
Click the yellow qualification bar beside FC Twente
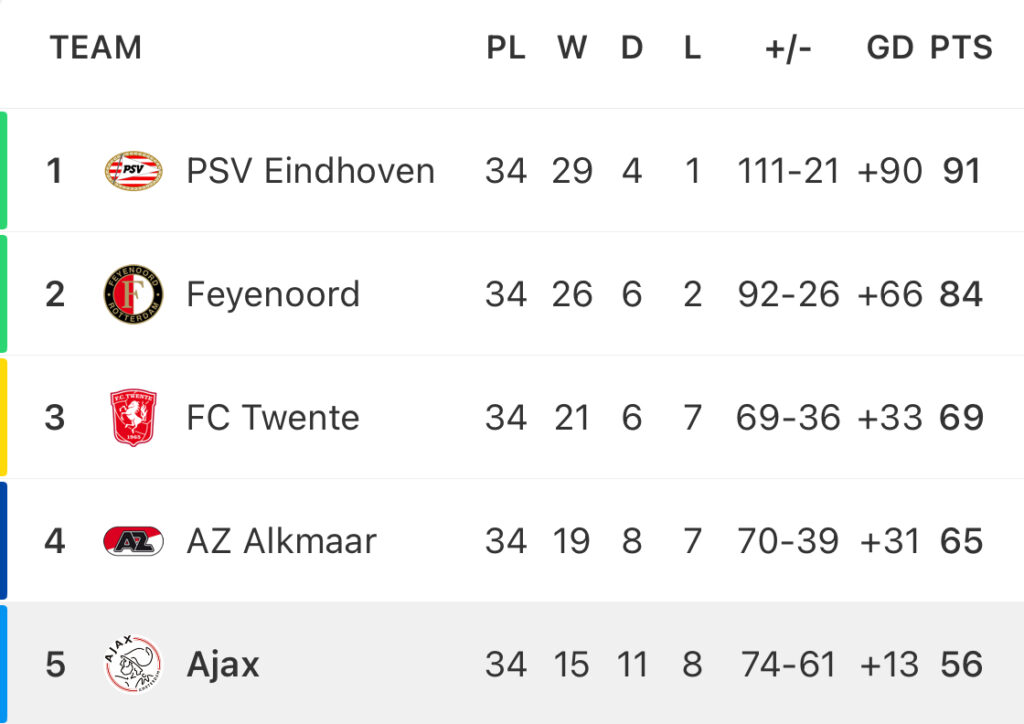tap(3, 418)
